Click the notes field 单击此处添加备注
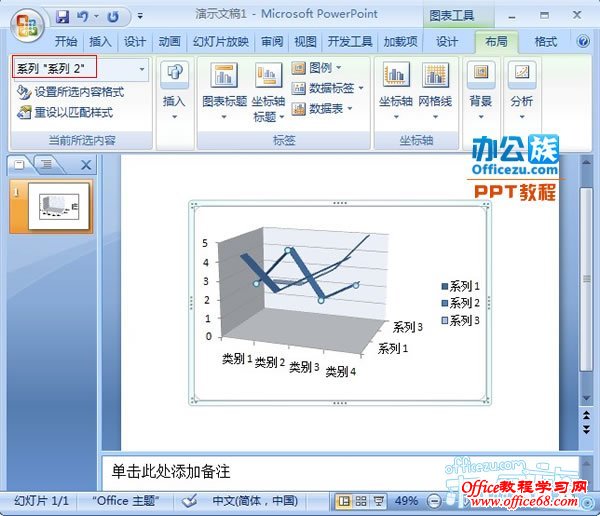Viewport: 600px width, 516px height. point(171,472)
